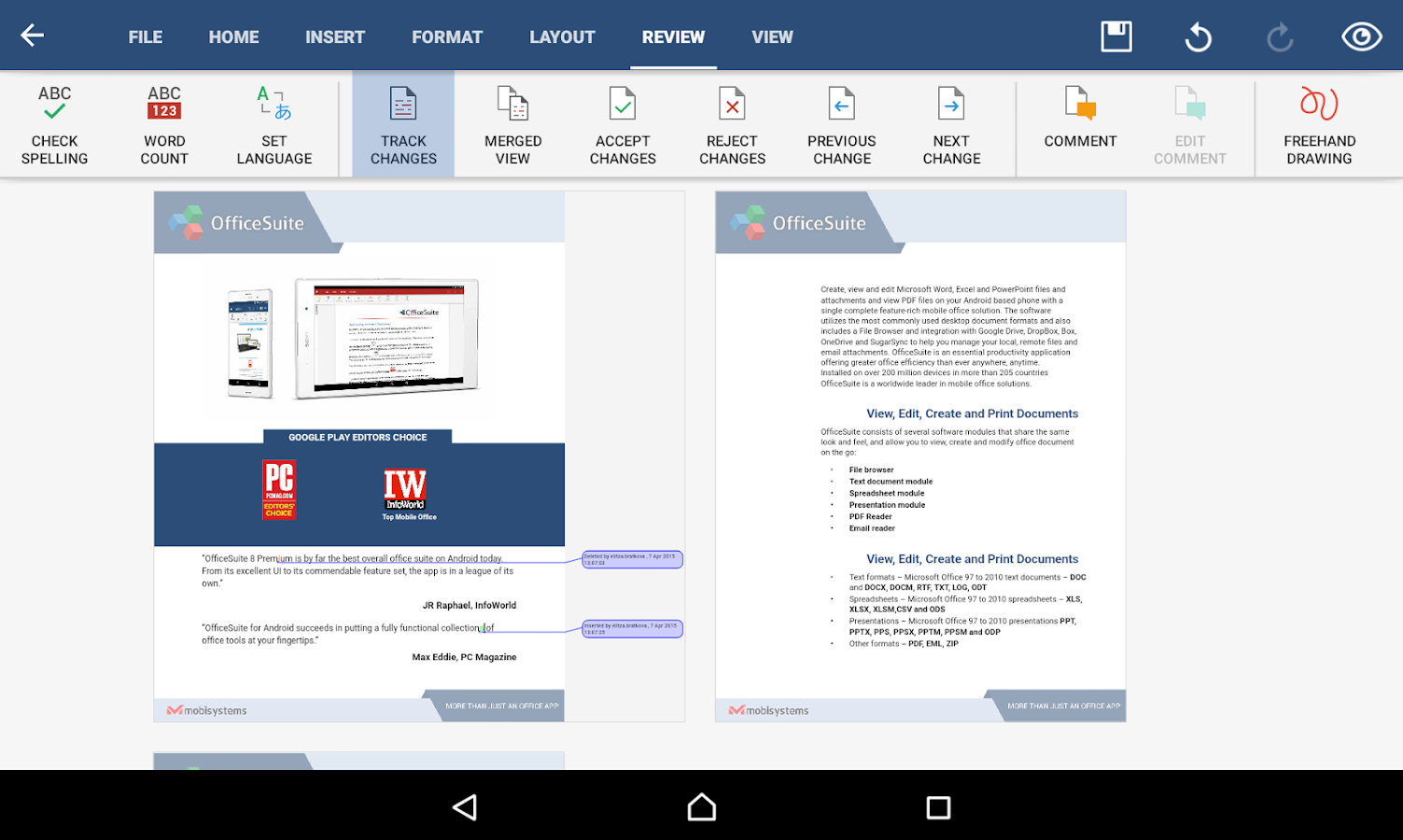Open Set Language option
The image size is (1403, 840).
click(x=274, y=125)
